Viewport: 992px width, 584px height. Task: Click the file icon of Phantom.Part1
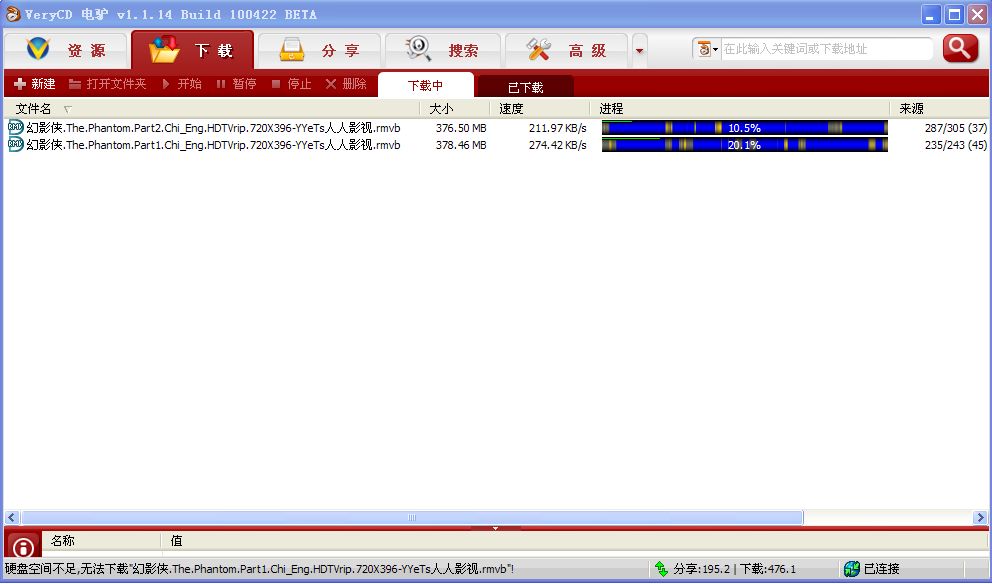[x=16, y=145]
